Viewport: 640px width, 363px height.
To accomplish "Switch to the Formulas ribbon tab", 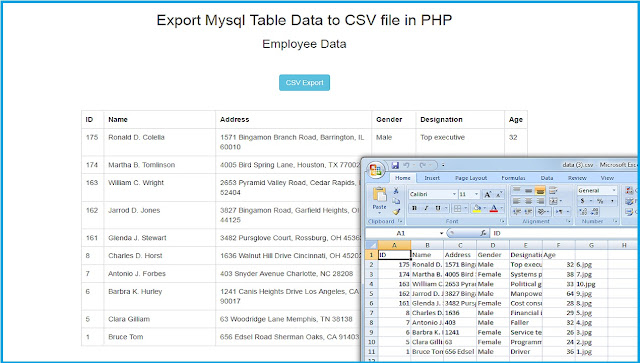I will click(513, 178).
